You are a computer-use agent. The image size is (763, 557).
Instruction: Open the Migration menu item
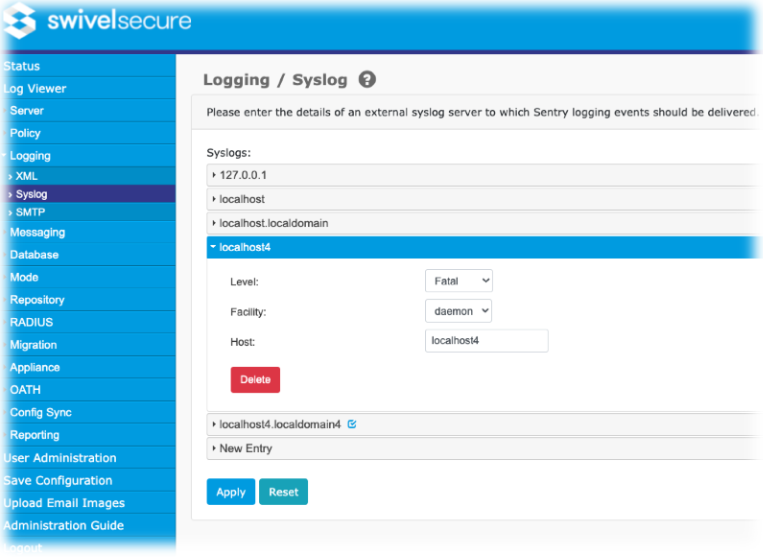(x=88, y=344)
